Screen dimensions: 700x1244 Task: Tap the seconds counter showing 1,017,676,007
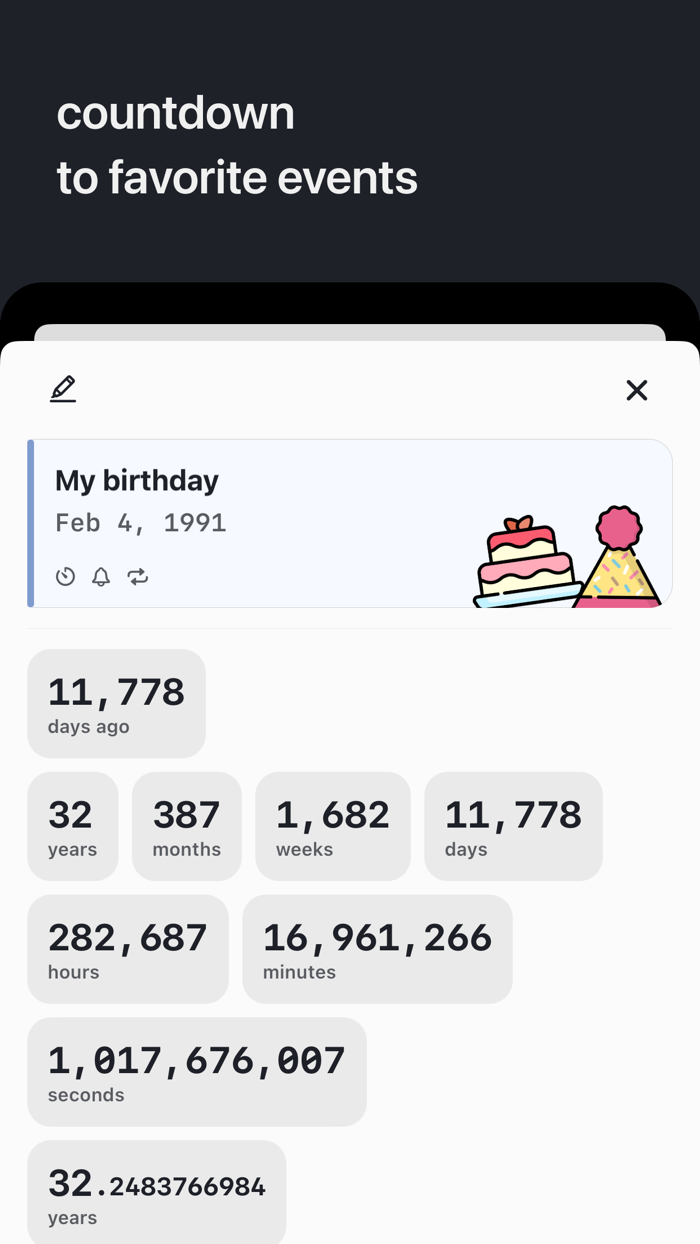coord(196,1071)
